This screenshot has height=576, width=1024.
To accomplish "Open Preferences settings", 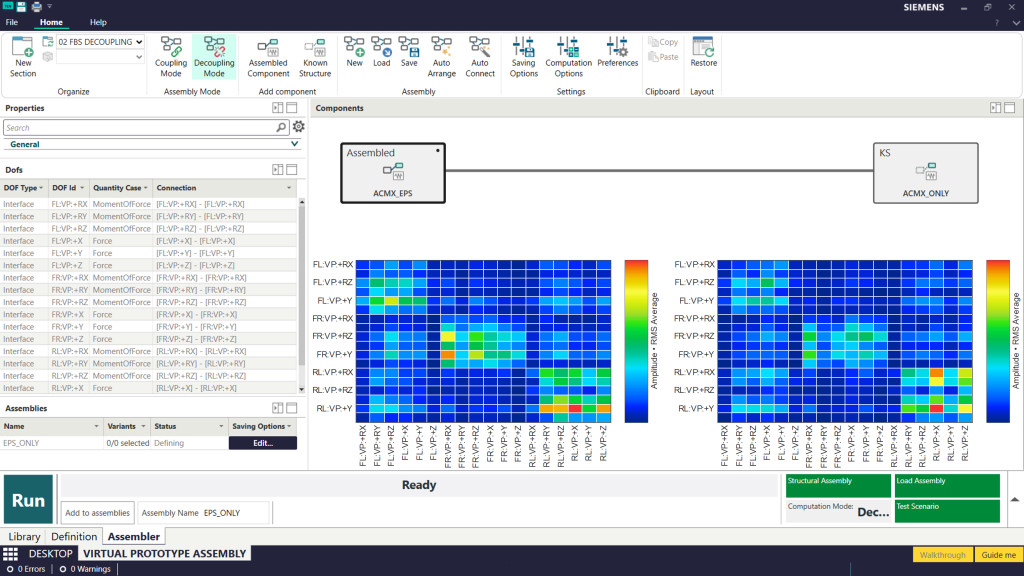I will 617,52.
